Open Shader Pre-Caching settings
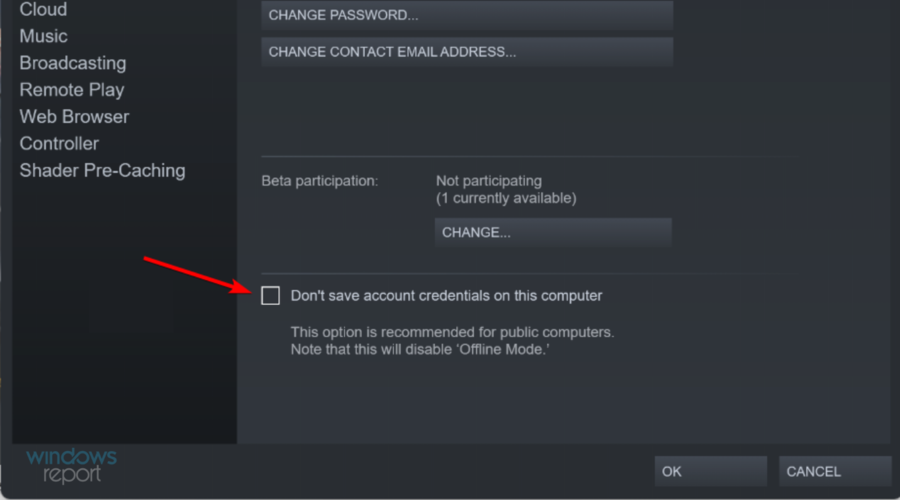The height and width of the screenshot is (500, 900). pos(102,170)
